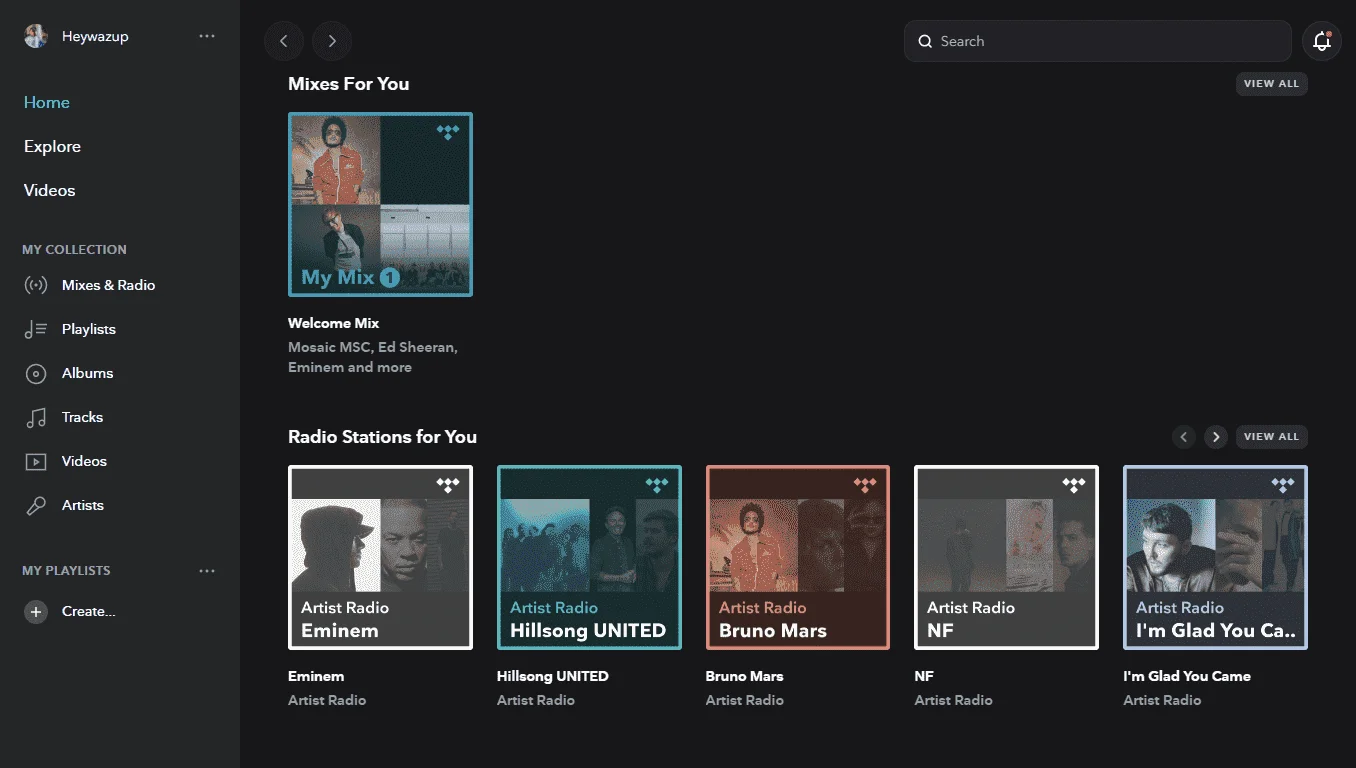Viewport: 1356px width, 768px height.
Task: Open the main Videos section below Explore
Action: (x=49, y=190)
